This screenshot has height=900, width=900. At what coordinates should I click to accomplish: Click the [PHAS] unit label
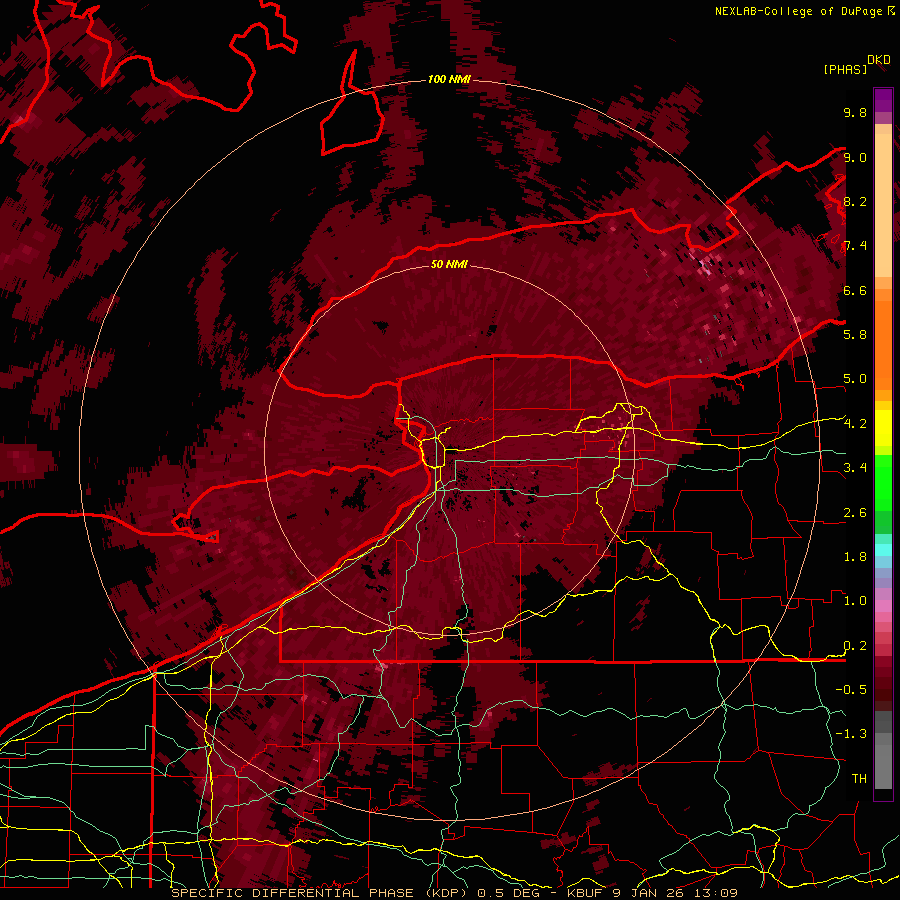[845, 69]
